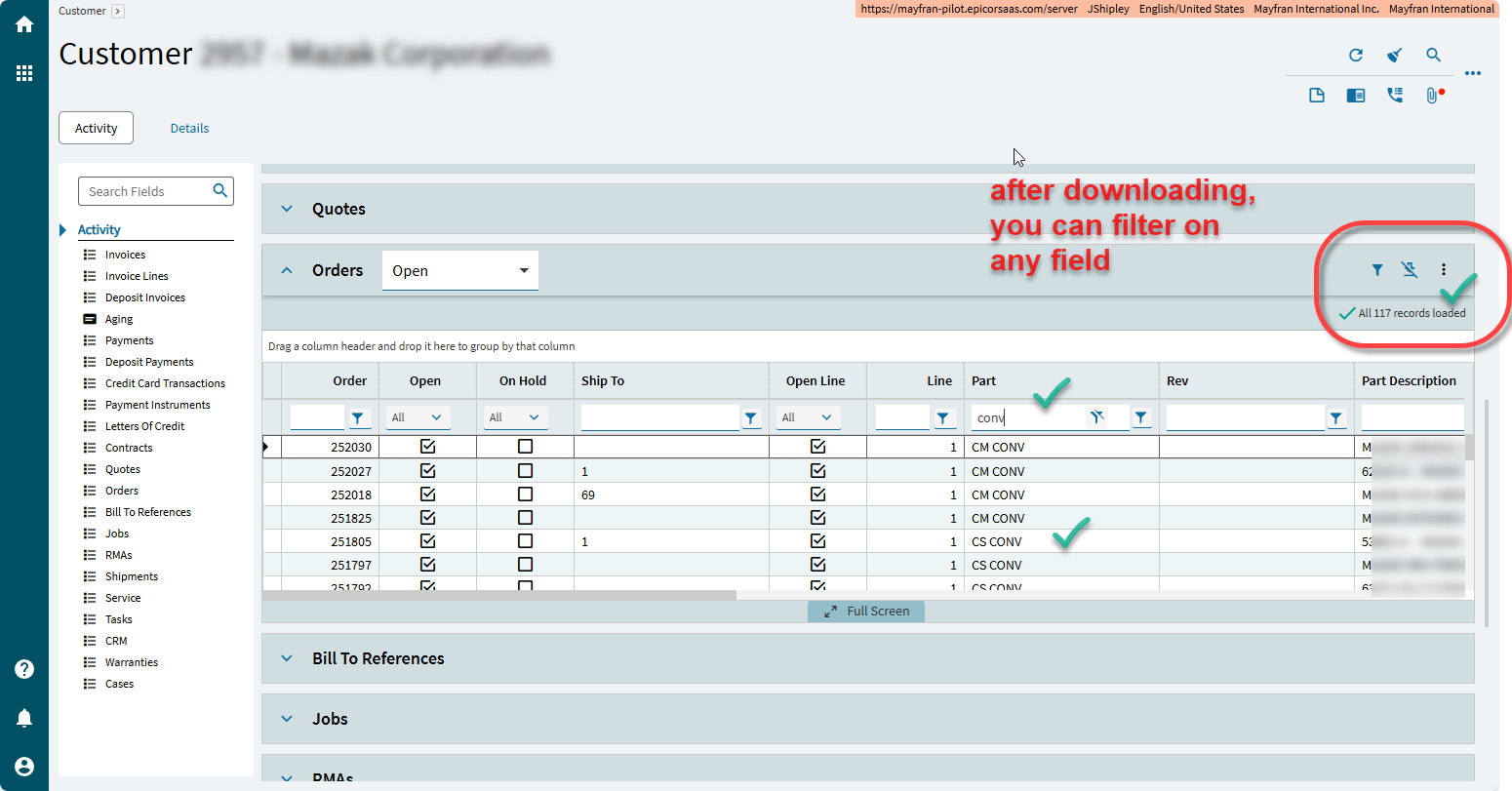Click the Orders grid filter funnel icon
The height and width of the screenshot is (791, 1512).
point(1377,270)
